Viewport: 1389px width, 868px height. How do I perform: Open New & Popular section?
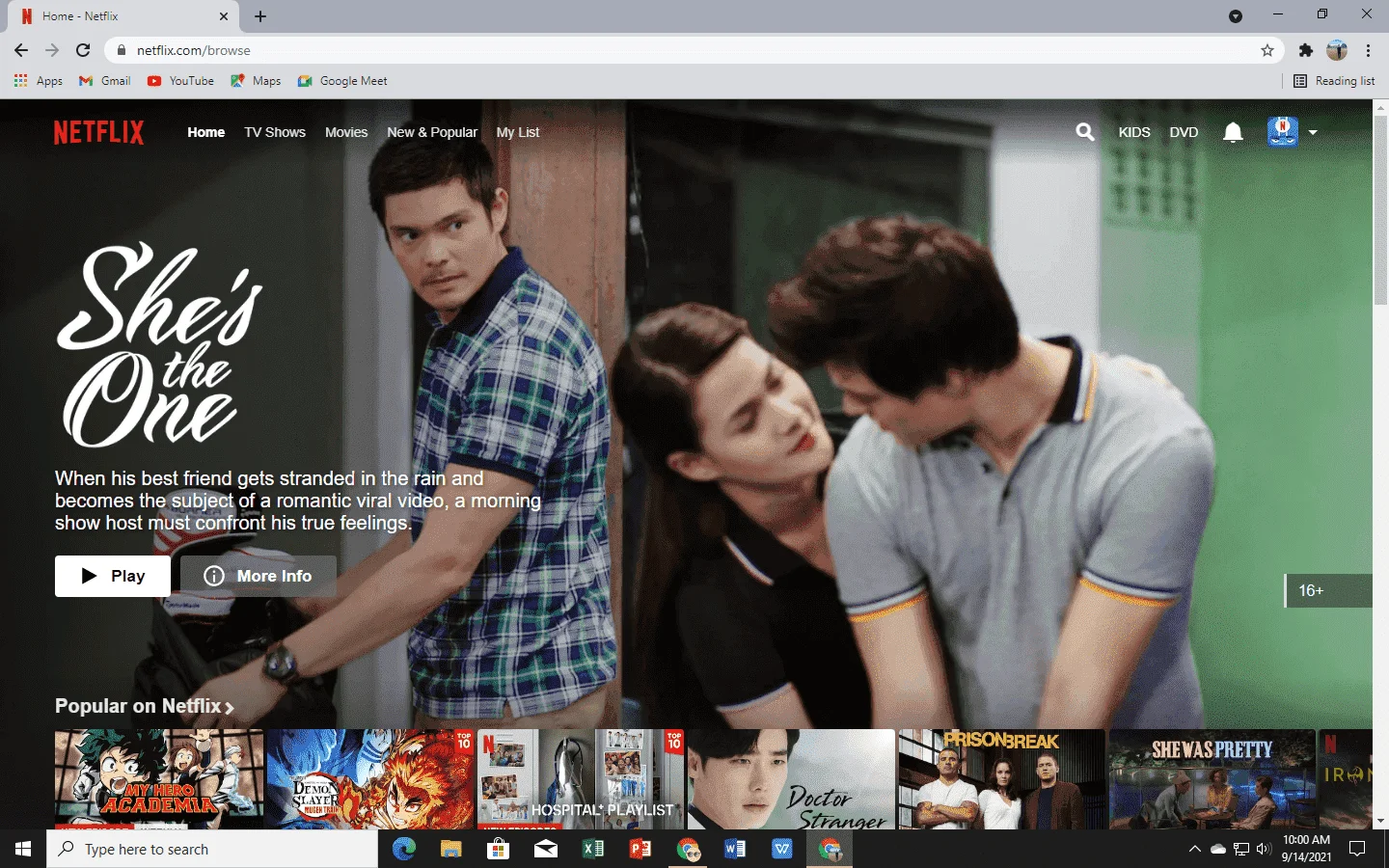[432, 132]
